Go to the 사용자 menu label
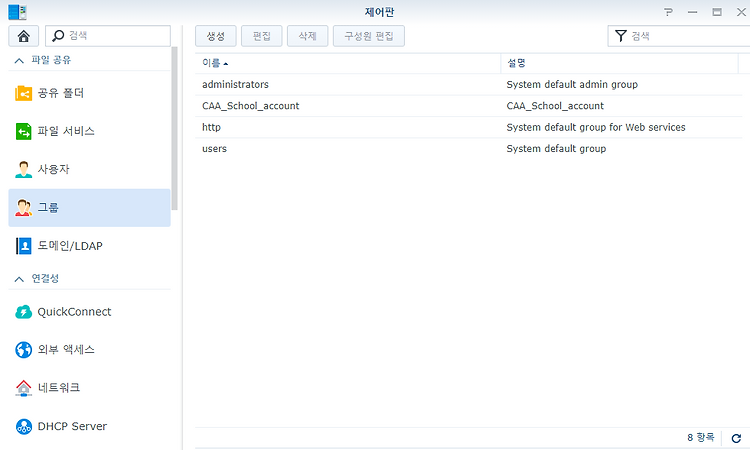This screenshot has height=450, width=750. (x=54, y=169)
